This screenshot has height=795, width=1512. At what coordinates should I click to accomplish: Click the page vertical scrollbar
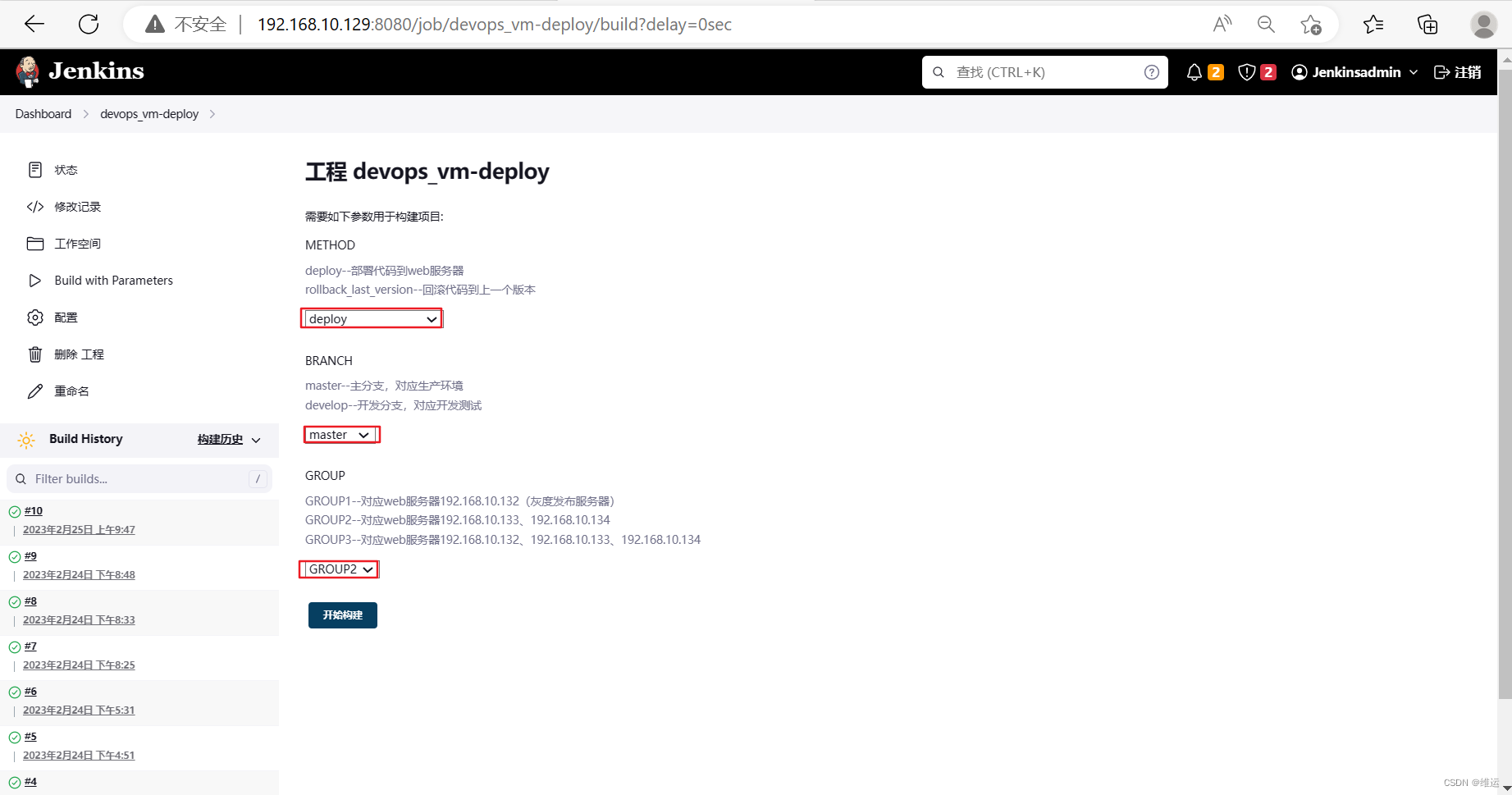[x=1505, y=384]
